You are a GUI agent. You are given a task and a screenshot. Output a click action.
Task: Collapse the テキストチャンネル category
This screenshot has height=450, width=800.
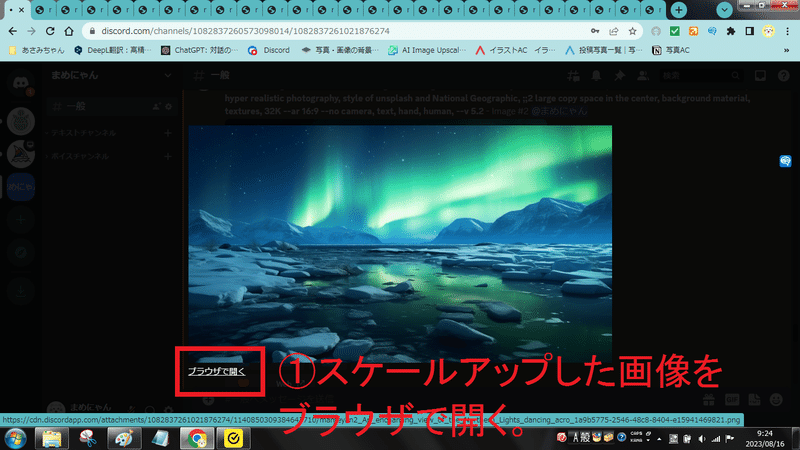pyautogui.click(x=81, y=133)
